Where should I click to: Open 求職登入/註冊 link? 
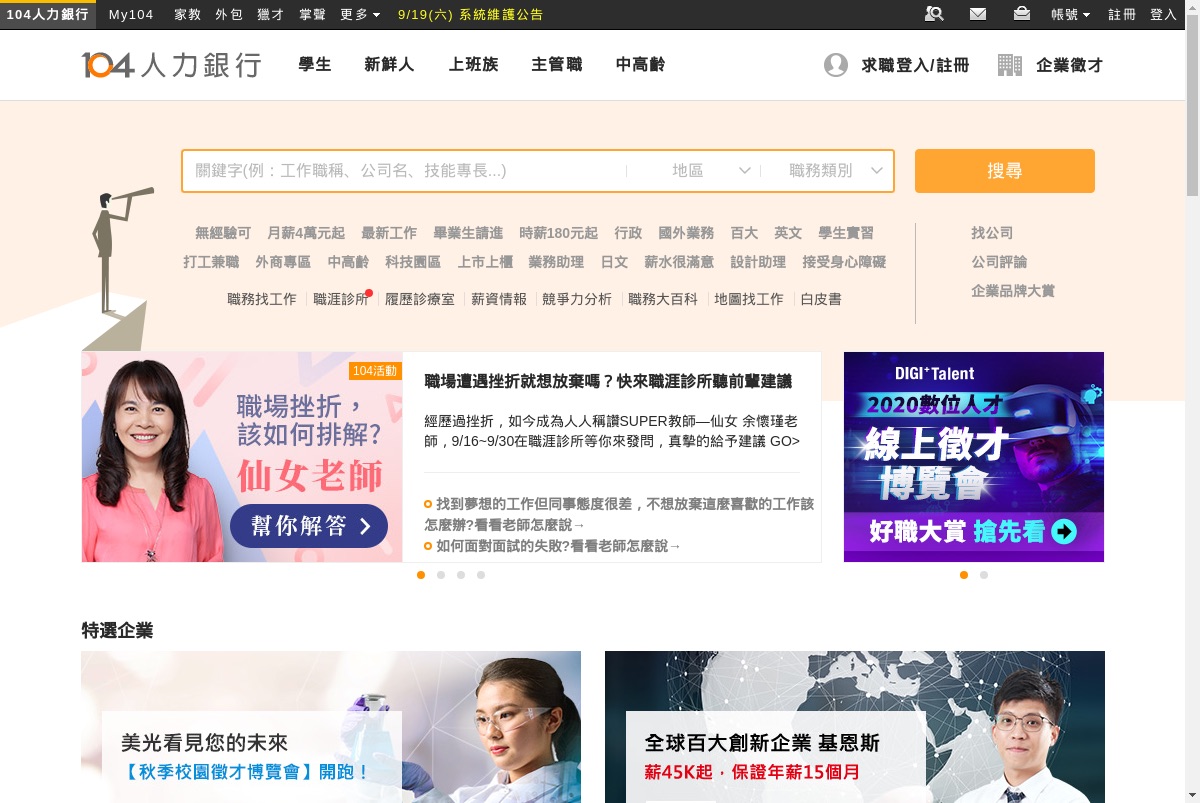click(x=915, y=65)
